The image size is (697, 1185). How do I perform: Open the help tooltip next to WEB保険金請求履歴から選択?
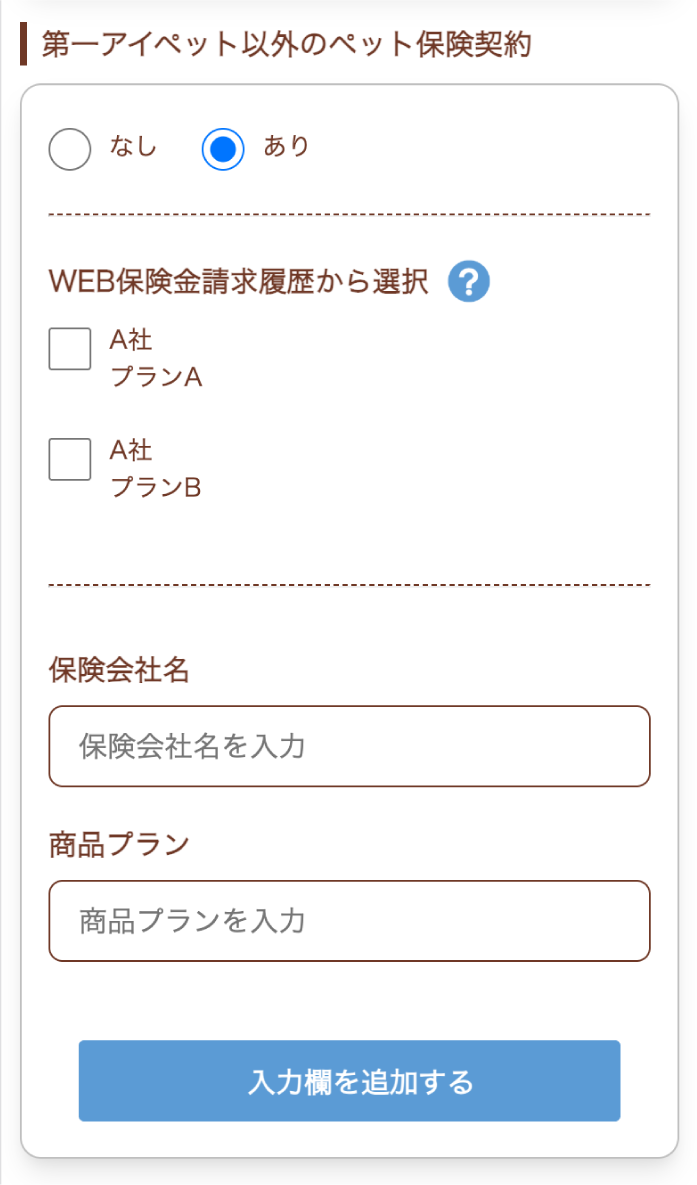(x=467, y=282)
